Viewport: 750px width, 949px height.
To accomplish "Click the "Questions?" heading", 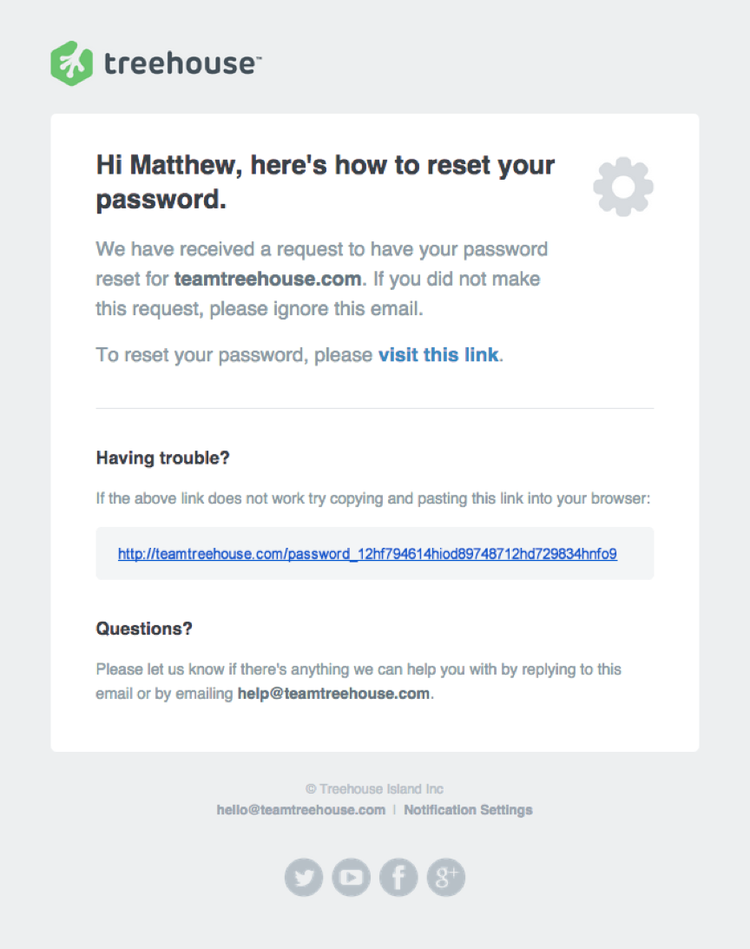I will 144,629.
